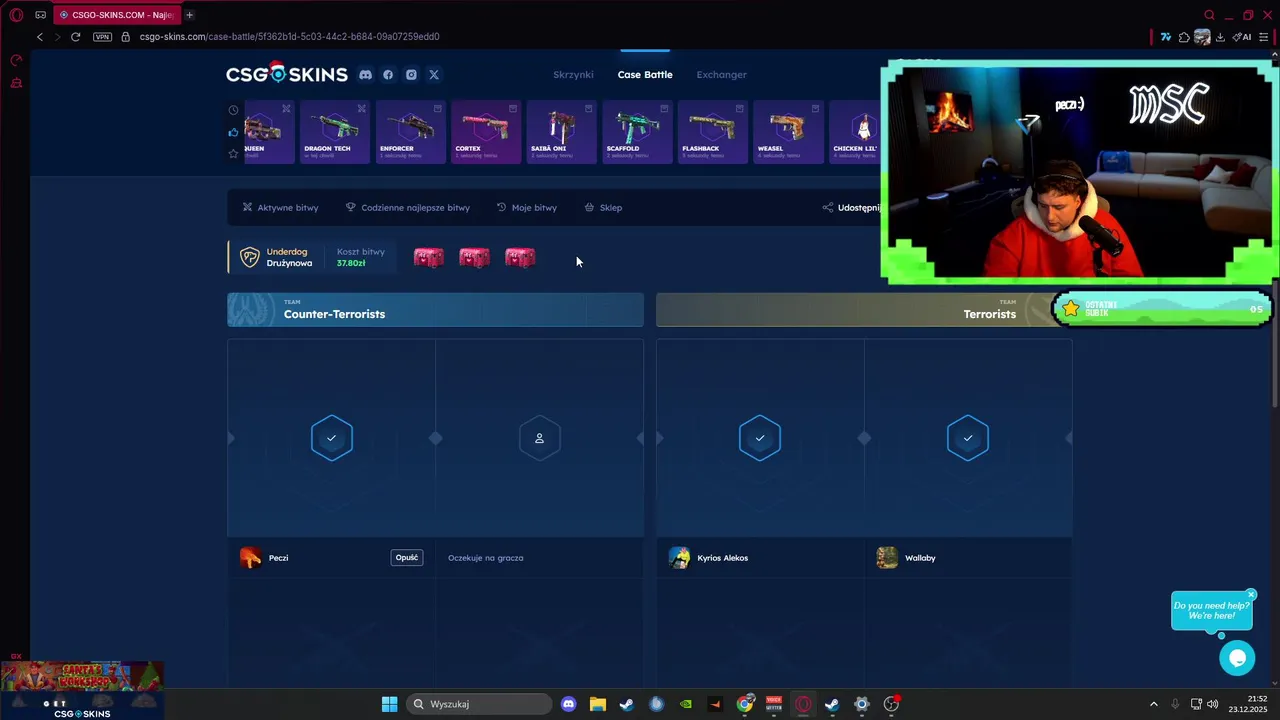Open the browser search tabs magnifier

tap(1209, 15)
